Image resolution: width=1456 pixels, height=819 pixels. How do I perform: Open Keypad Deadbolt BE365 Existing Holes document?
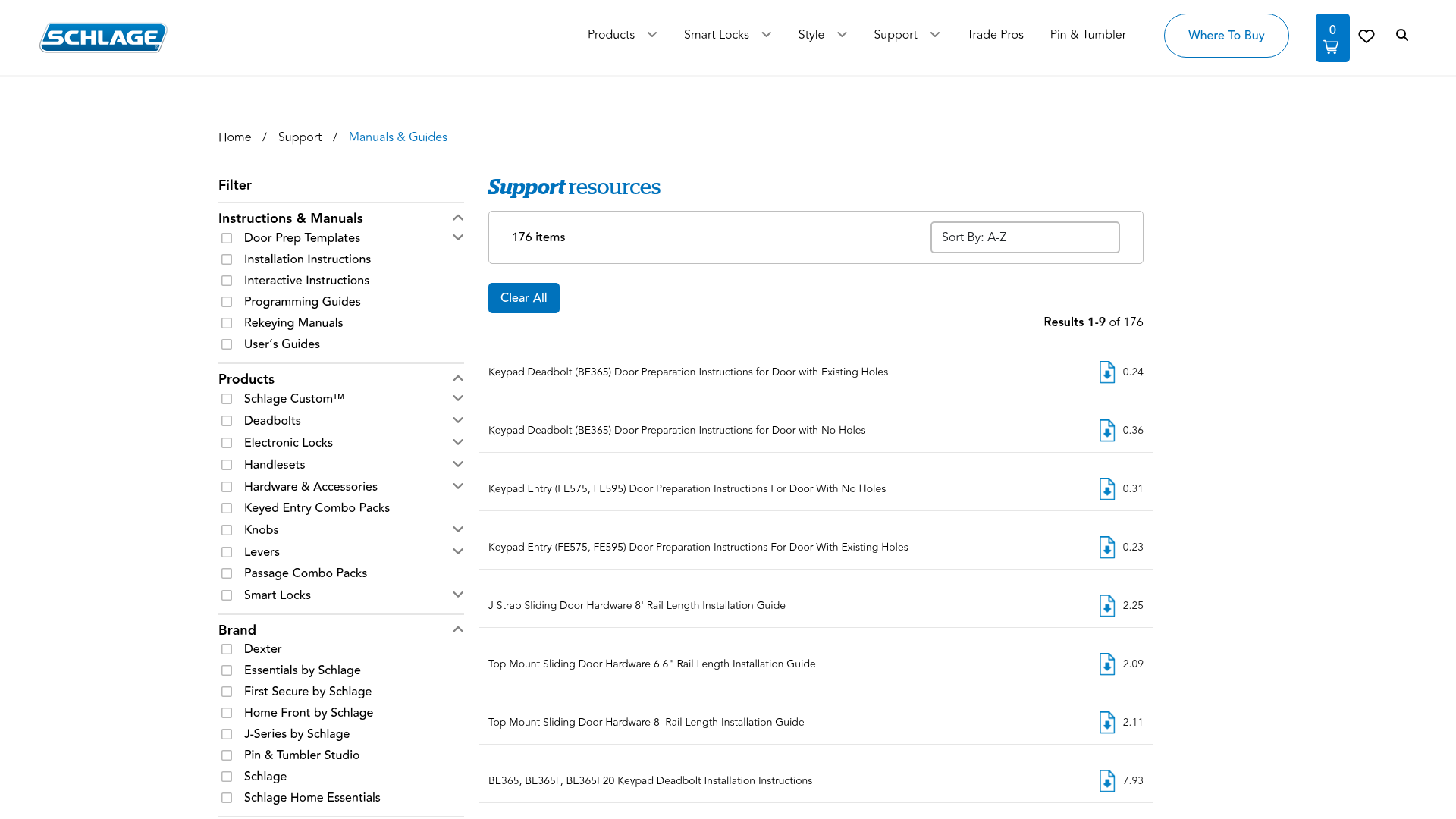(688, 372)
